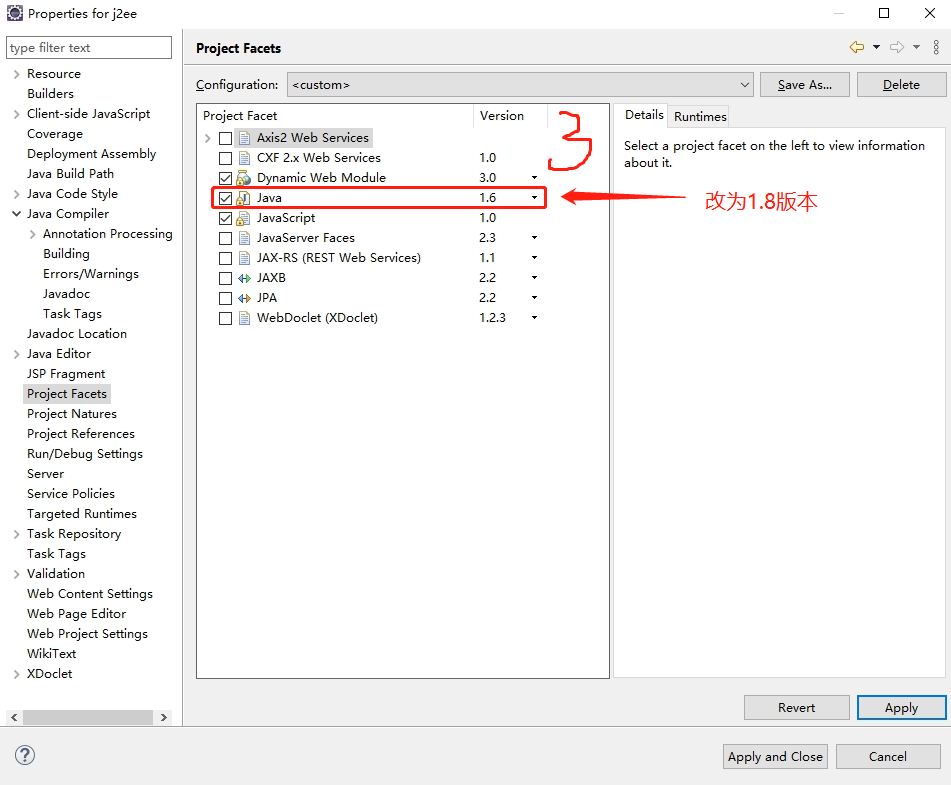Click the Delete configuration button

click(901, 85)
